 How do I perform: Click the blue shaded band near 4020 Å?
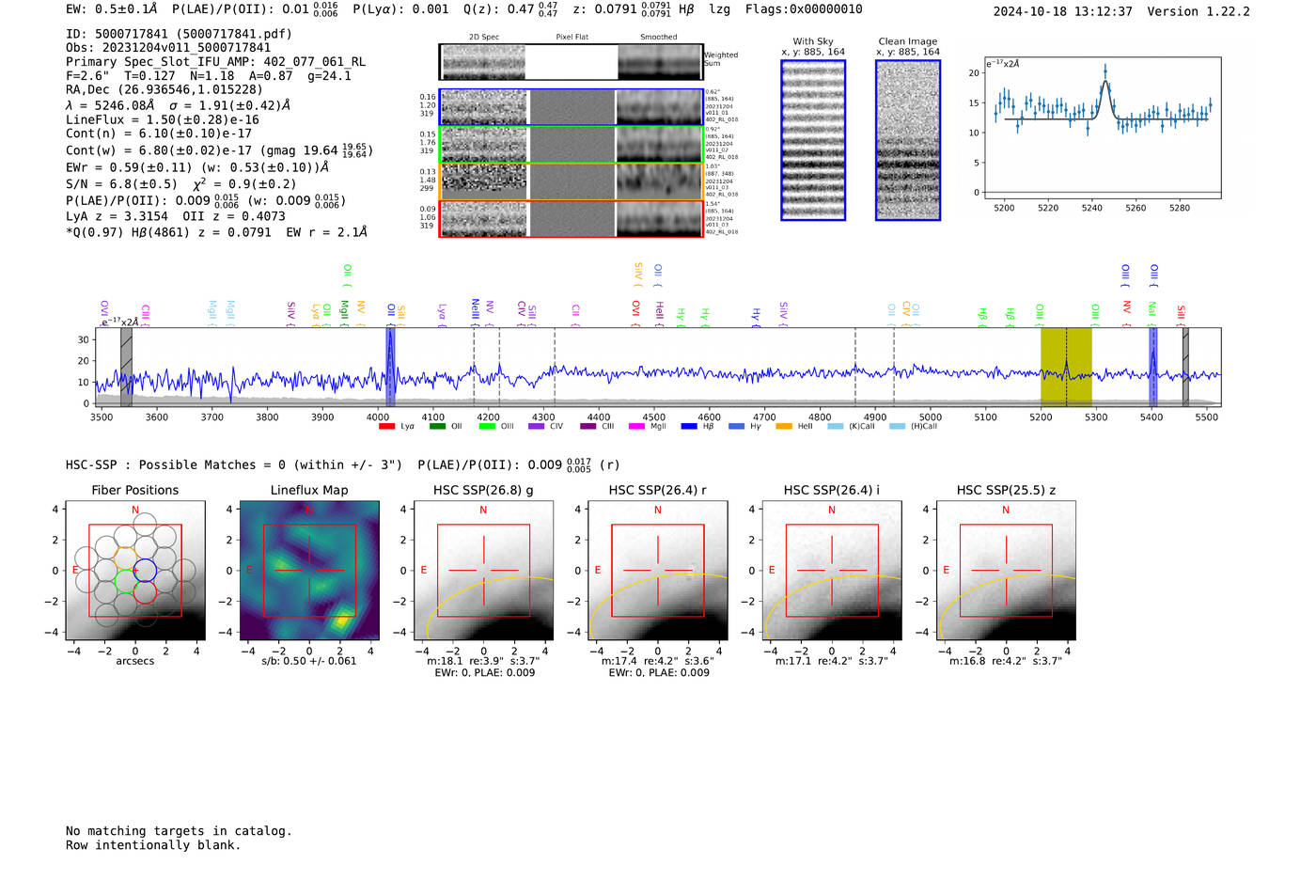(x=390, y=367)
